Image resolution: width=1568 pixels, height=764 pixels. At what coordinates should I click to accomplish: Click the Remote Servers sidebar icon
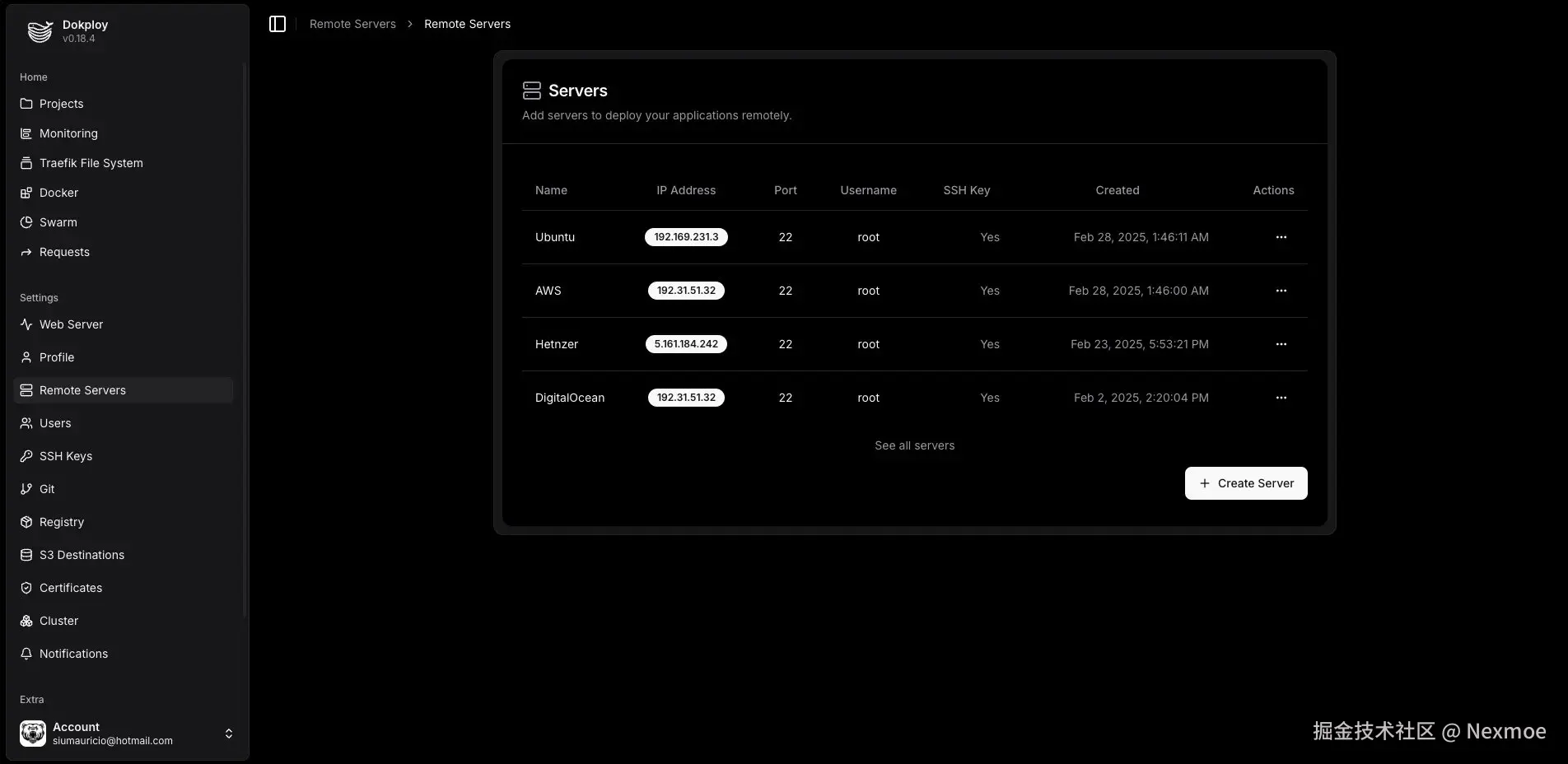[x=26, y=390]
